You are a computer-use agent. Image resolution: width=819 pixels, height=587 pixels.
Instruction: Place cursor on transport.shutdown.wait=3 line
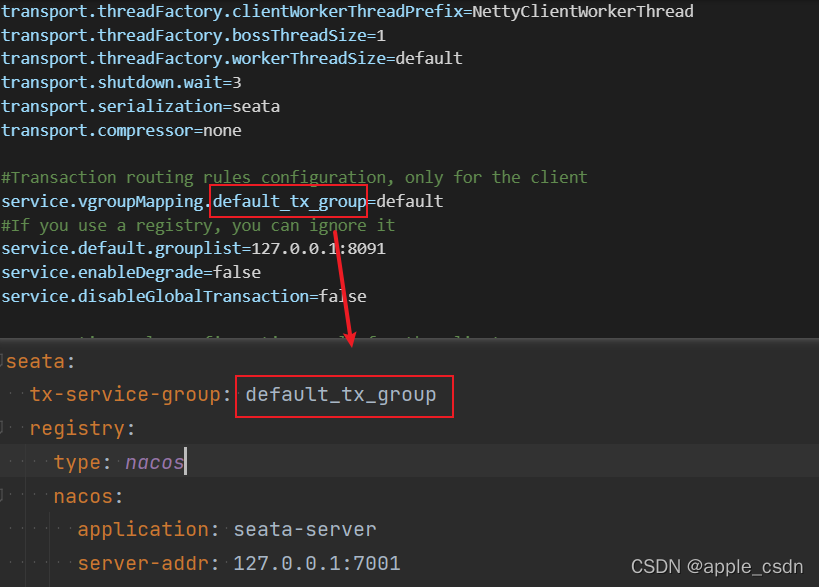[x=121, y=83]
